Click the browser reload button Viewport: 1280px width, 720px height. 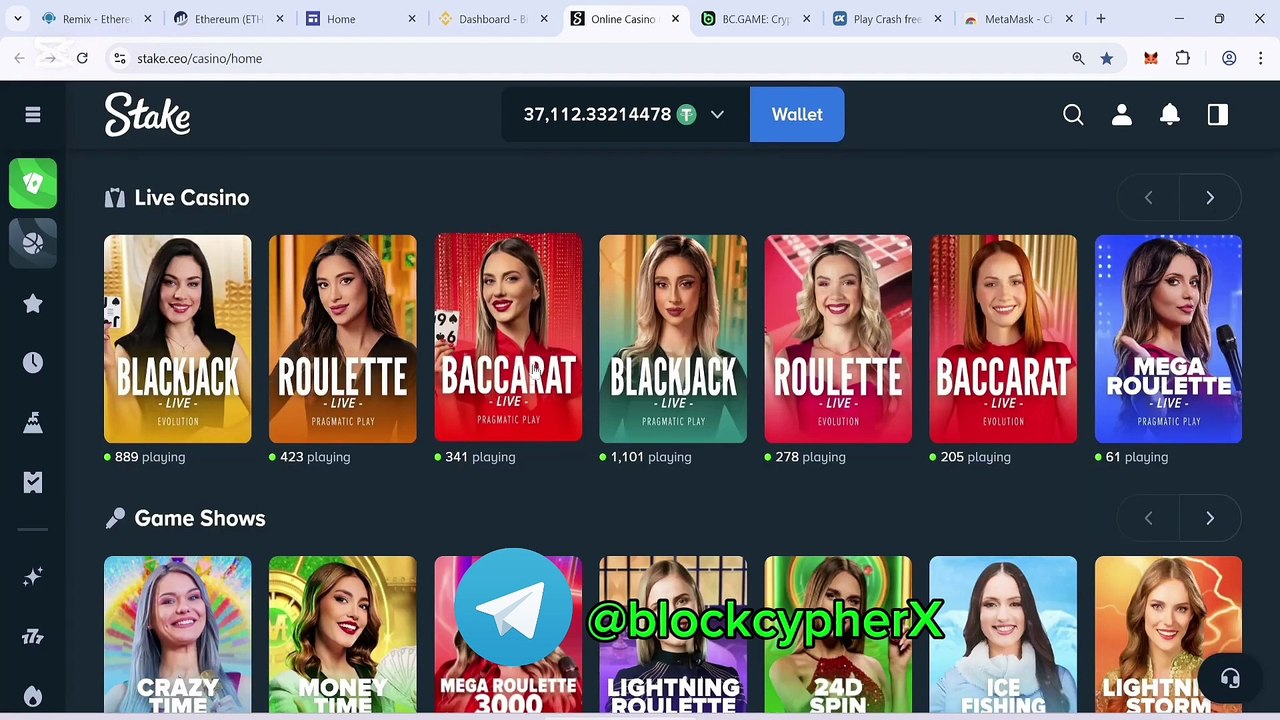click(82, 58)
